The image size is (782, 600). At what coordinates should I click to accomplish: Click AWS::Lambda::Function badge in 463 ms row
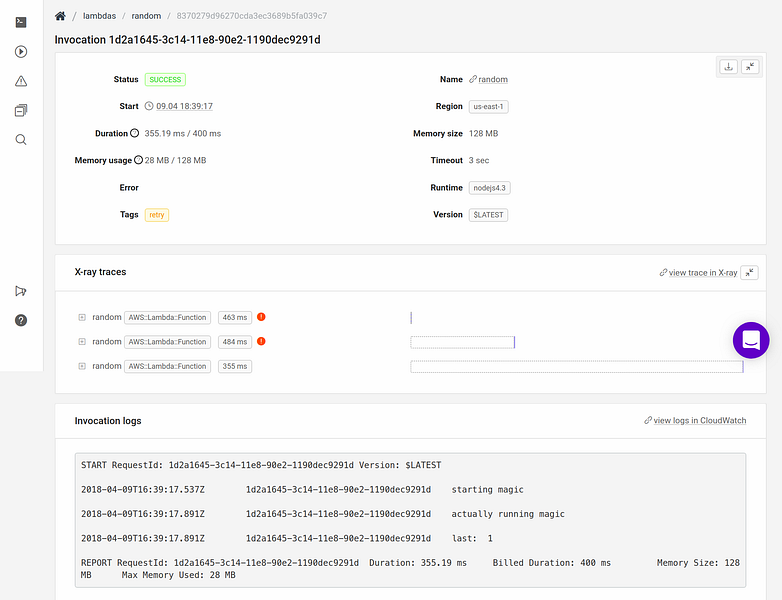168,317
